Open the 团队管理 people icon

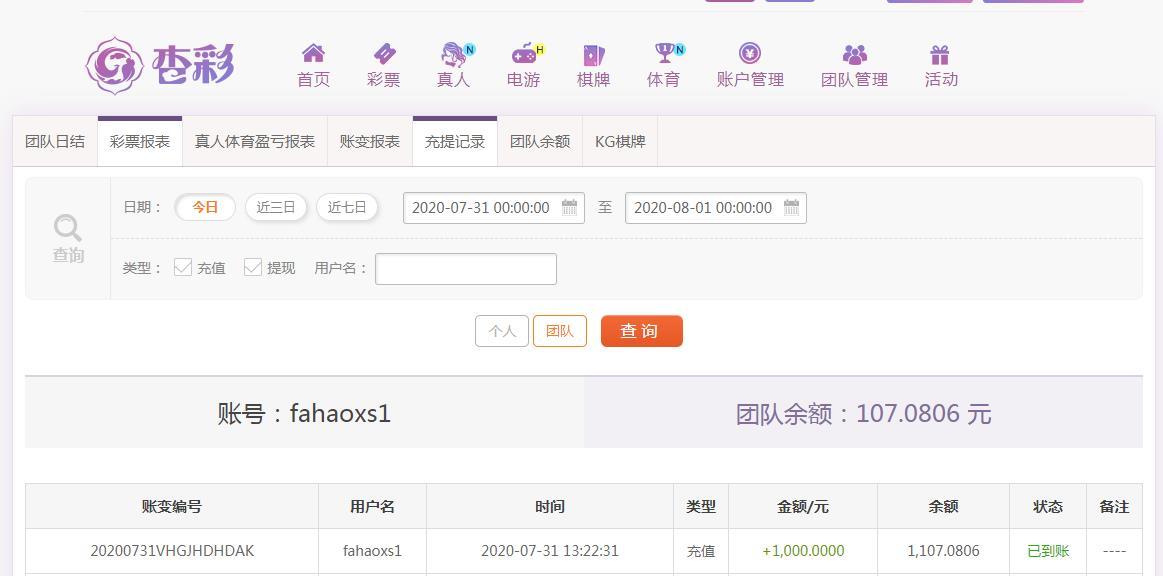pyautogui.click(x=854, y=54)
